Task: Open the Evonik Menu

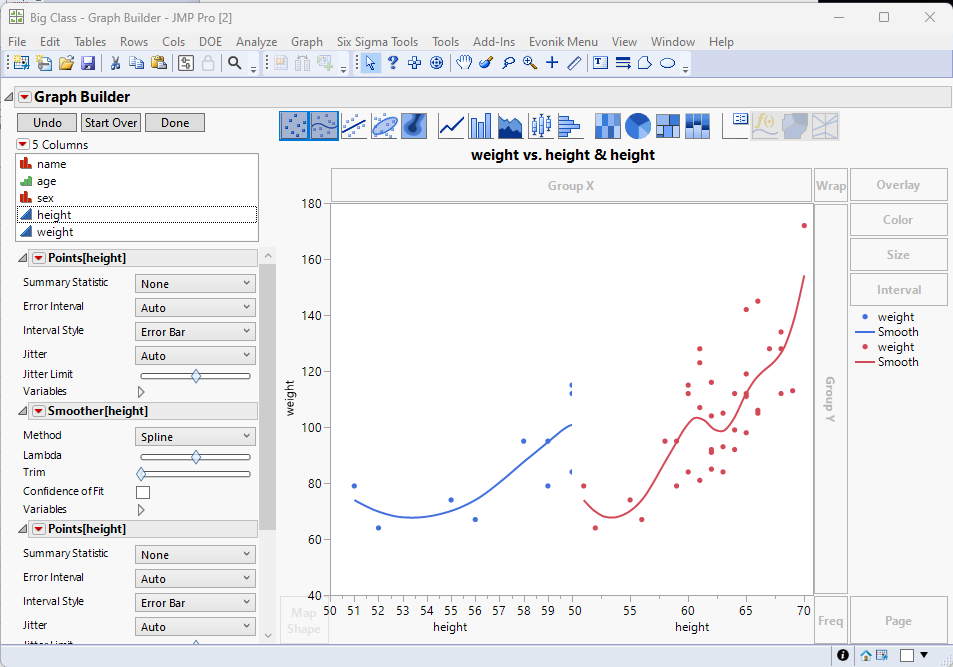Action: (563, 42)
